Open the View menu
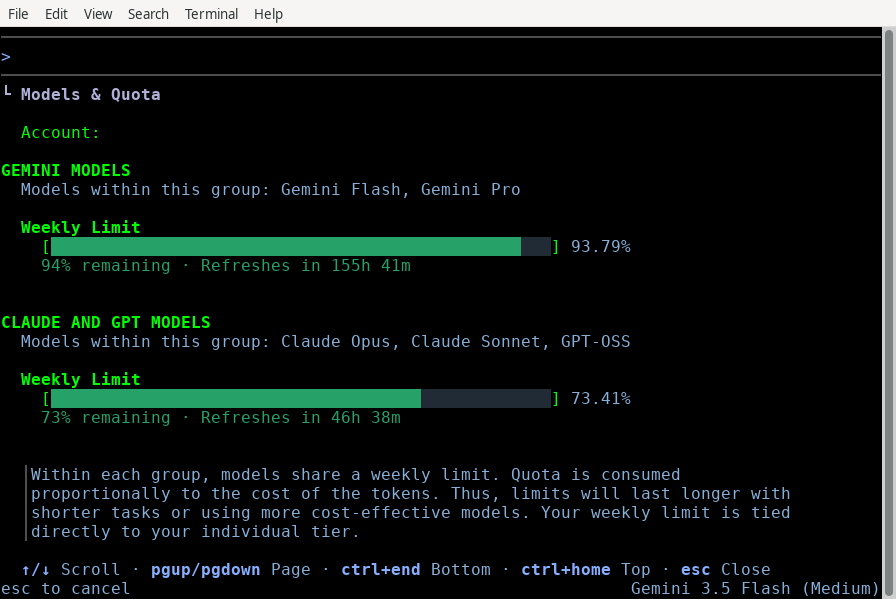This screenshot has width=896, height=599. [98, 14]
